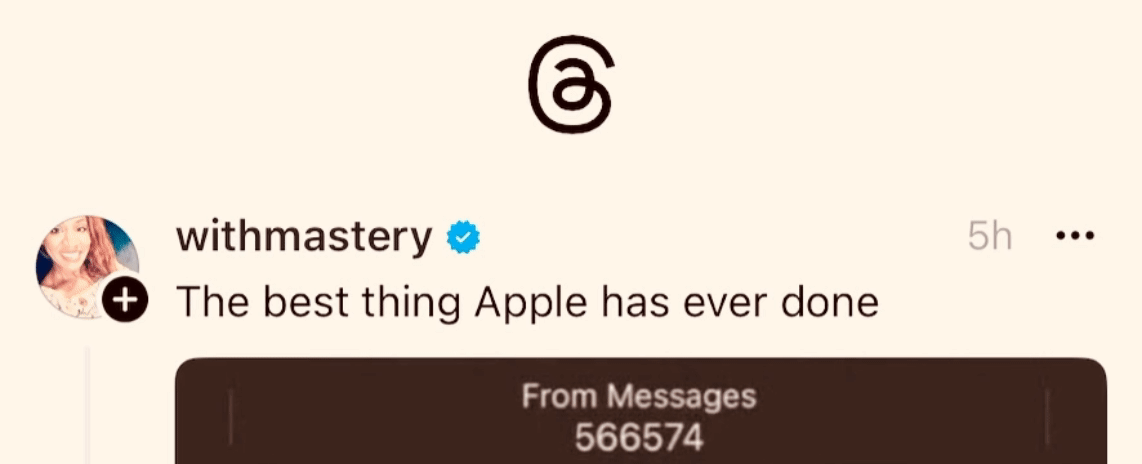Tap the From Messages label
Screen dimensions: 1142x464
coord(639,396)
